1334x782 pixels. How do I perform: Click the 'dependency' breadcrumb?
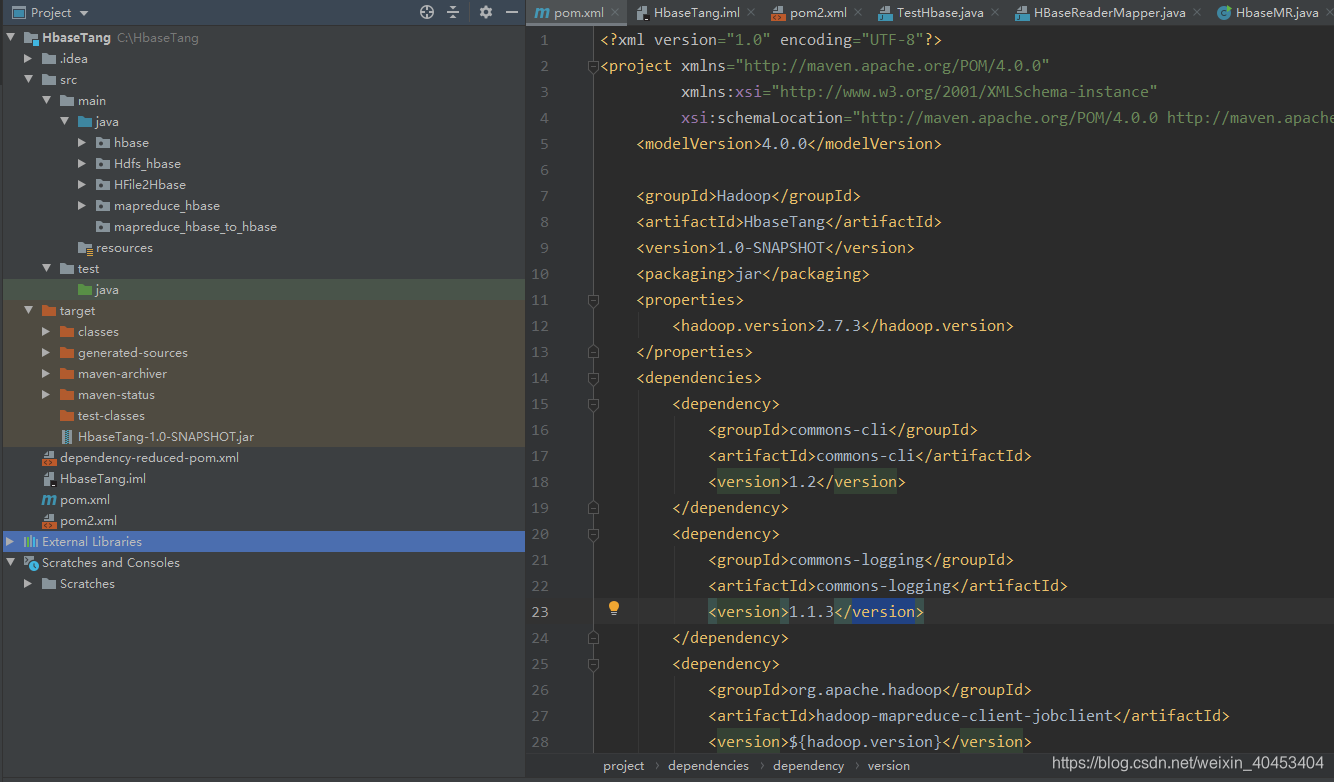pyautogui.click(x=808, y=766)
